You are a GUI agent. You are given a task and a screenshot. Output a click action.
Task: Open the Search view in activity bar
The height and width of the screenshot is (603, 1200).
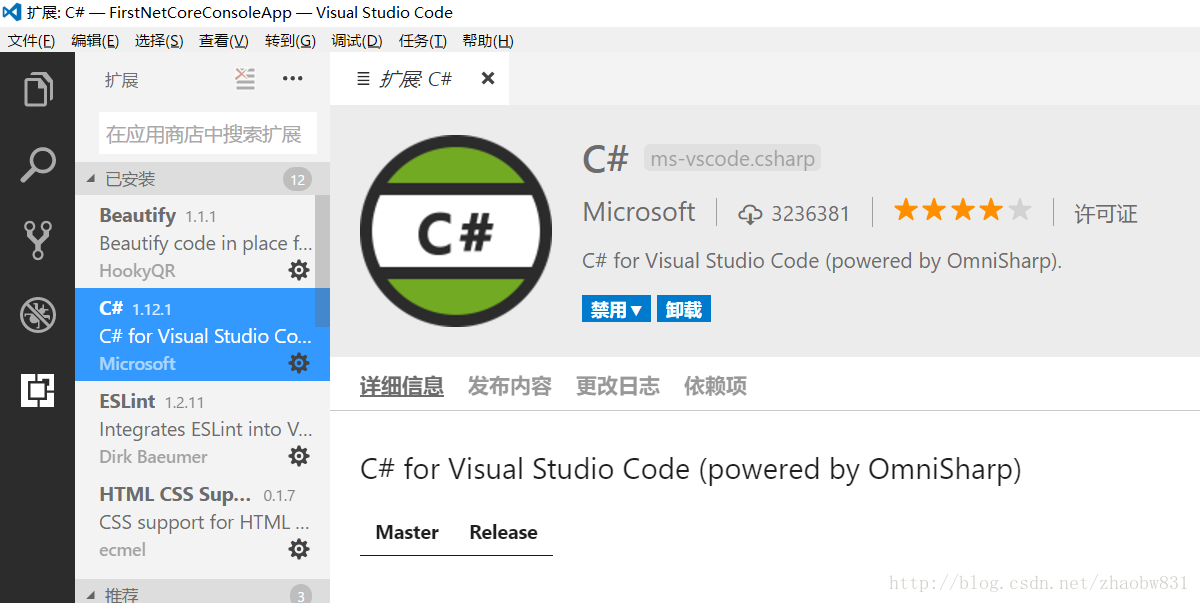(x=37, y=165)
